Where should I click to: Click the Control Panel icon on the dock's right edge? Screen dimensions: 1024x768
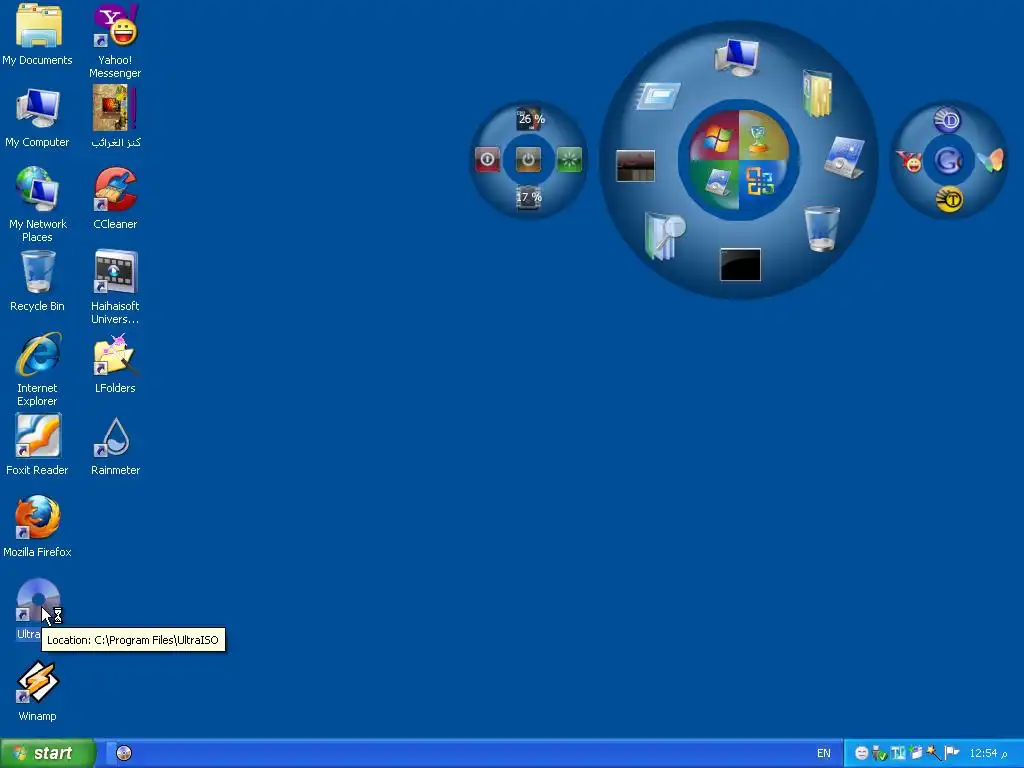click(844, 157)
